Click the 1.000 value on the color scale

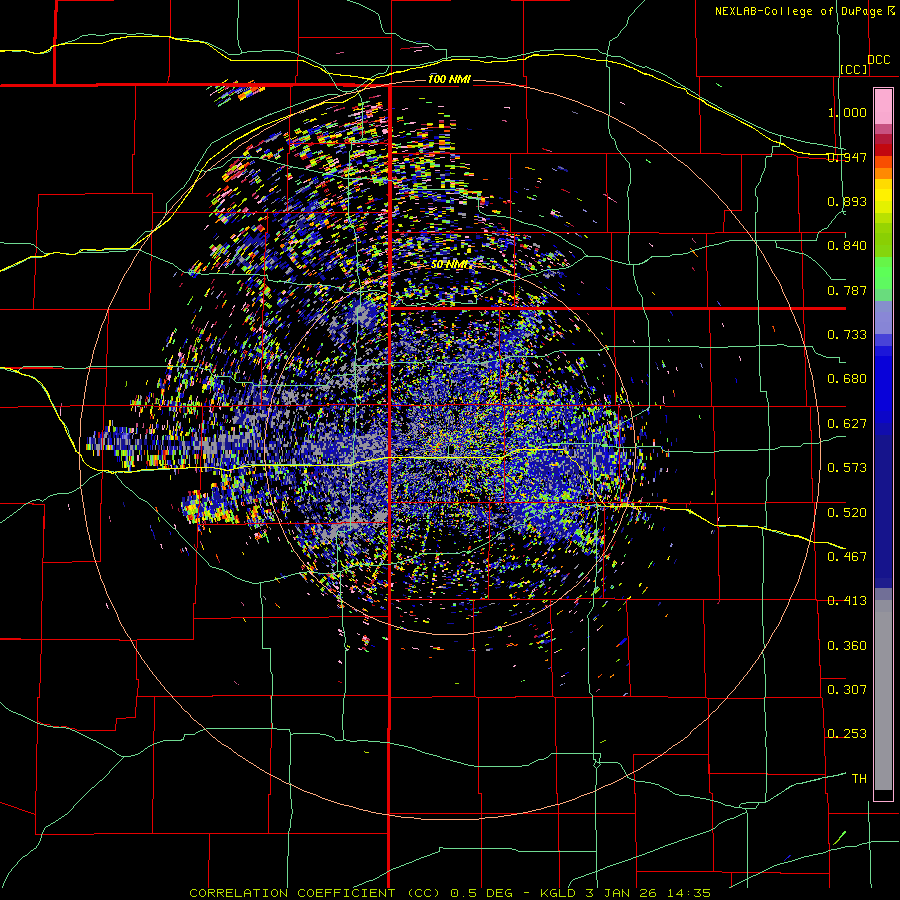click(x=847, y=112)
